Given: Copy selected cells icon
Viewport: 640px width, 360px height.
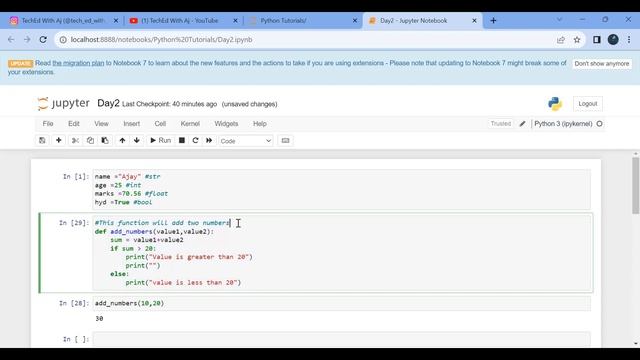Looking at the screenshot, I should (x=90, y=140).
